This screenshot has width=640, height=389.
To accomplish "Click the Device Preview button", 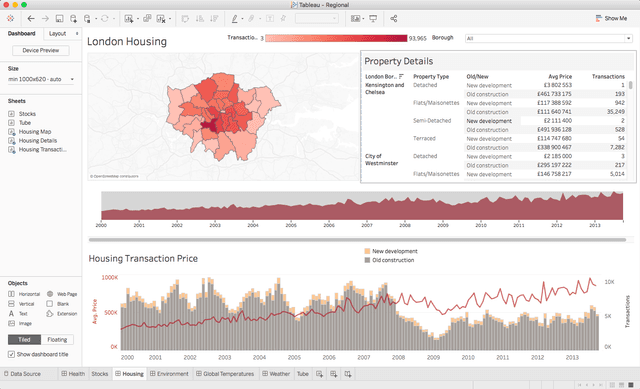I will (x=41, y=50).
